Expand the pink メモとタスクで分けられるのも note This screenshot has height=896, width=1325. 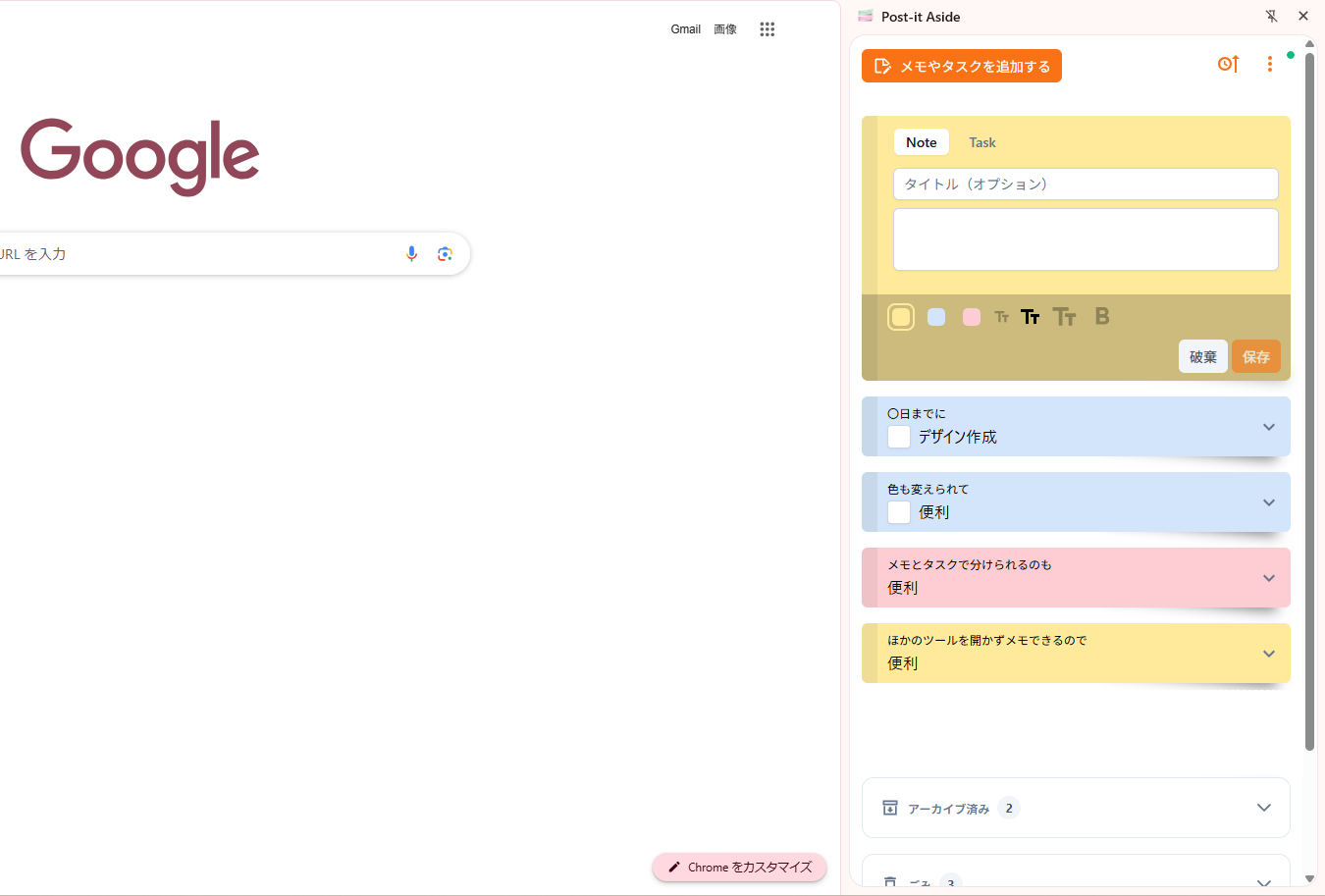(x=1268, y=578)
